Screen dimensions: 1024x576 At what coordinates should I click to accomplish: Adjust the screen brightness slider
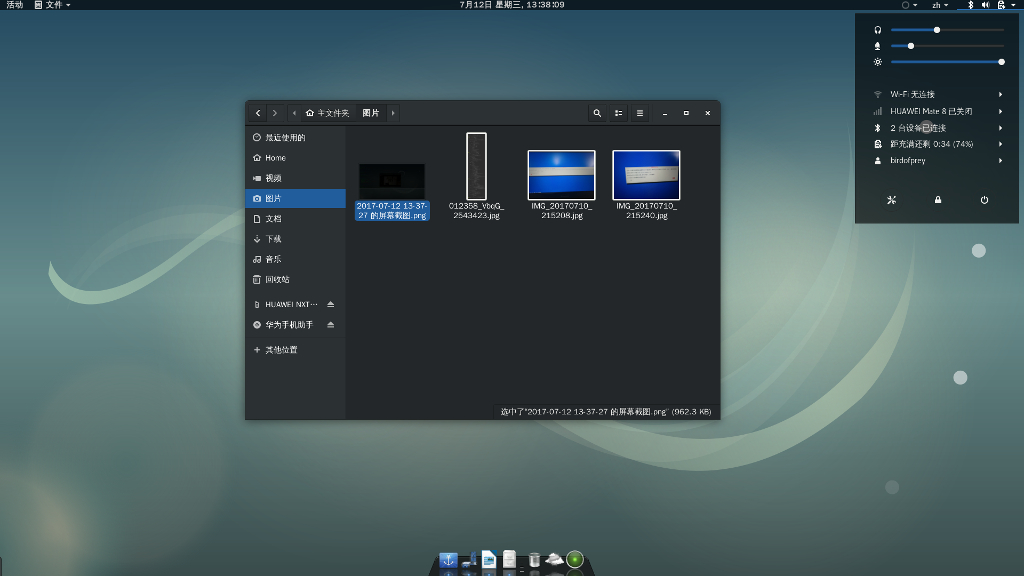click(947, 62)
